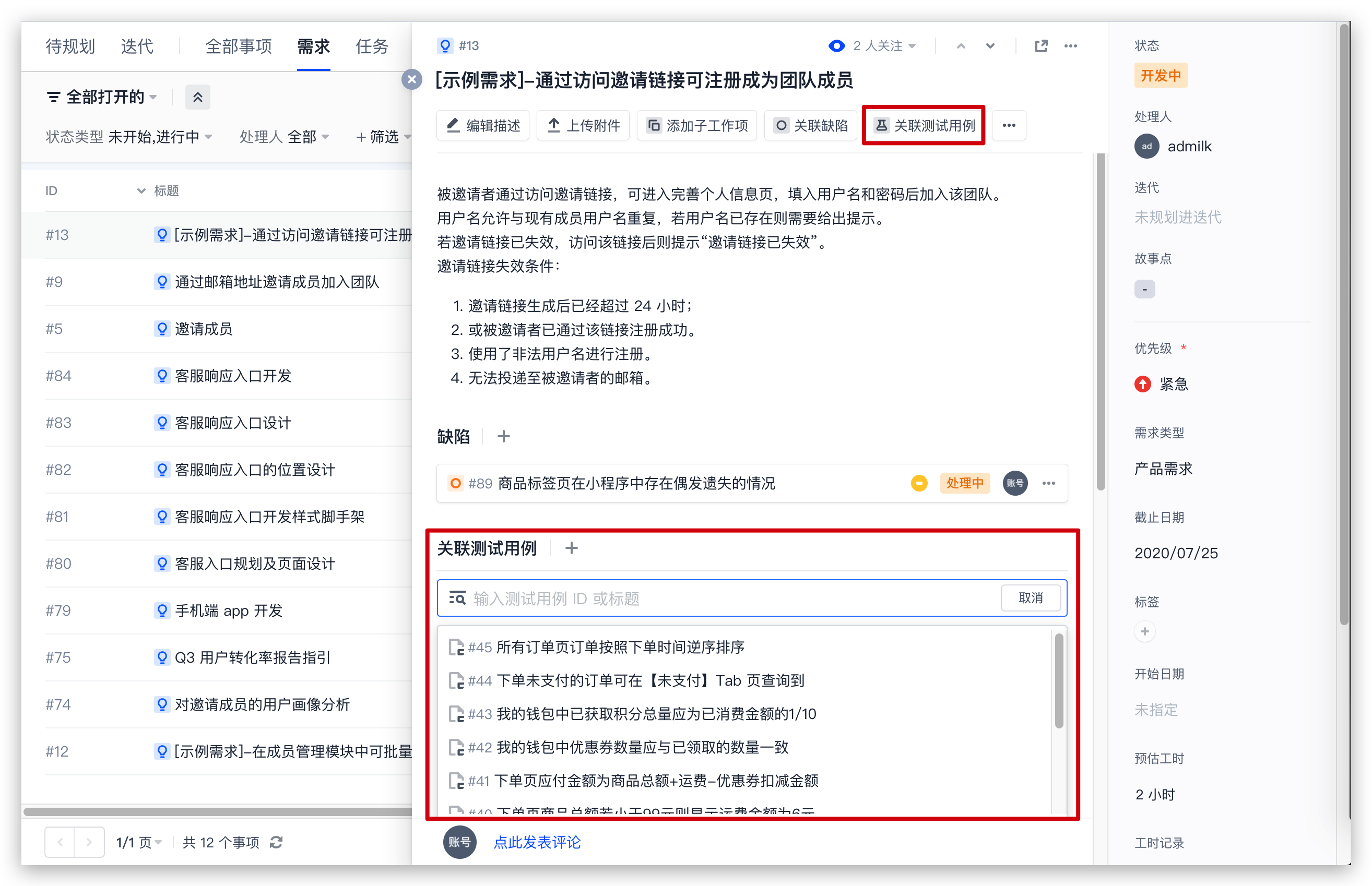The image size is (1372, 886).
Task: Open requirement #75 Q3 用户转化率
Action: (253, 657)
